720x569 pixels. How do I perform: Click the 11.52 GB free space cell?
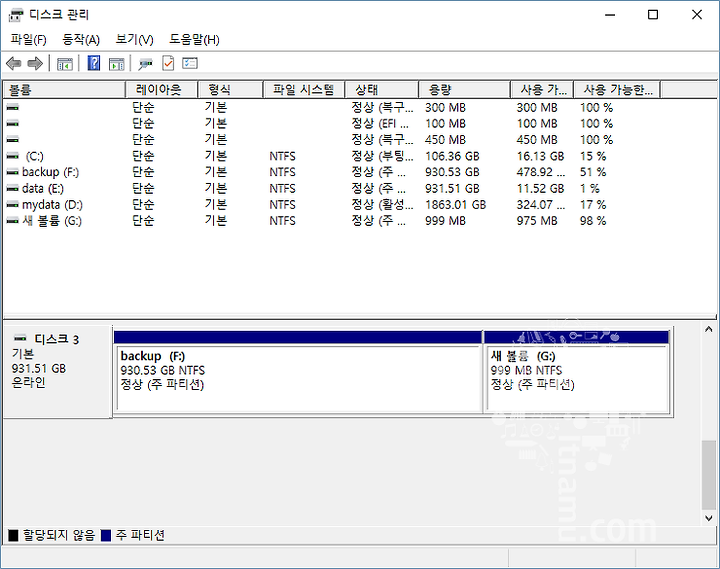pyautogui.click(x=540, y=188)
